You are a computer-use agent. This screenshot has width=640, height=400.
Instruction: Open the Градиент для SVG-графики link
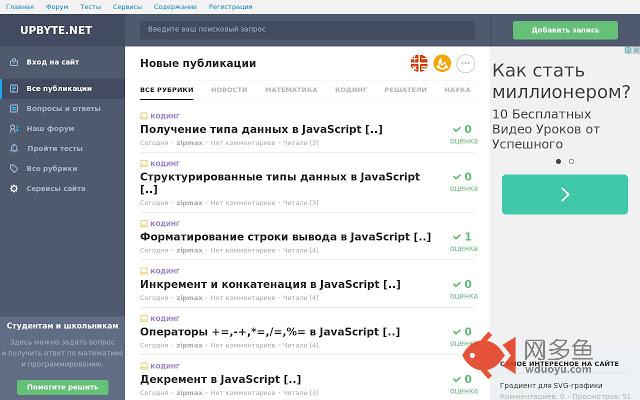pos(551,385)
